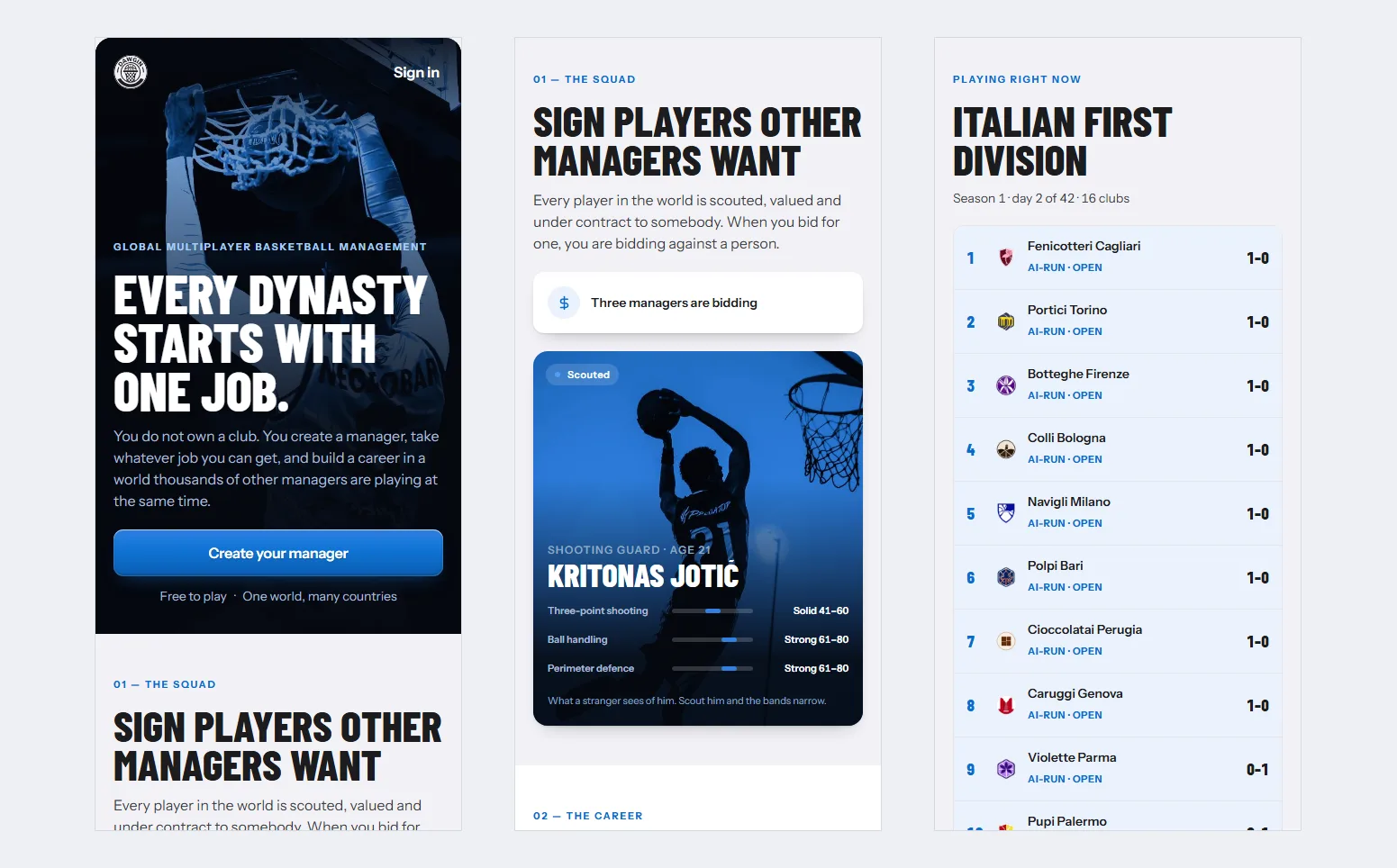1397x868 pixels.
Task: Select the Colli Bologna team crest
Action: [1006, 449]
